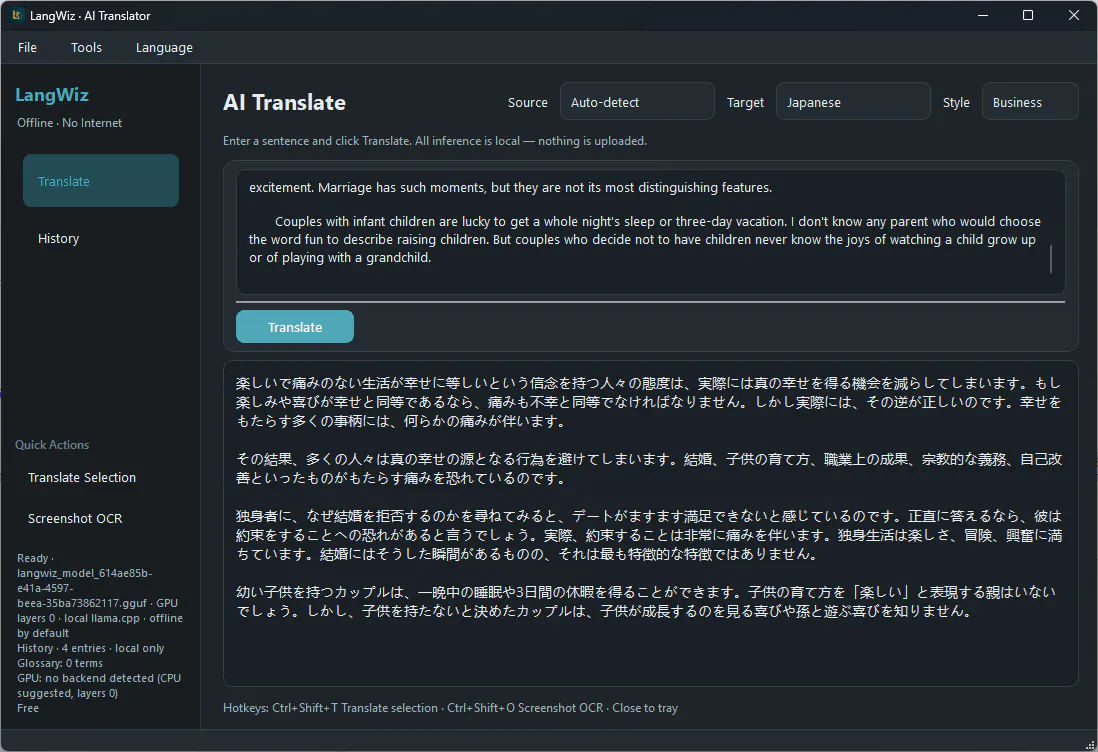Click the Hotkeys hint text at bottom
The width and height of the screenshot is (1098, 752).
450,708
